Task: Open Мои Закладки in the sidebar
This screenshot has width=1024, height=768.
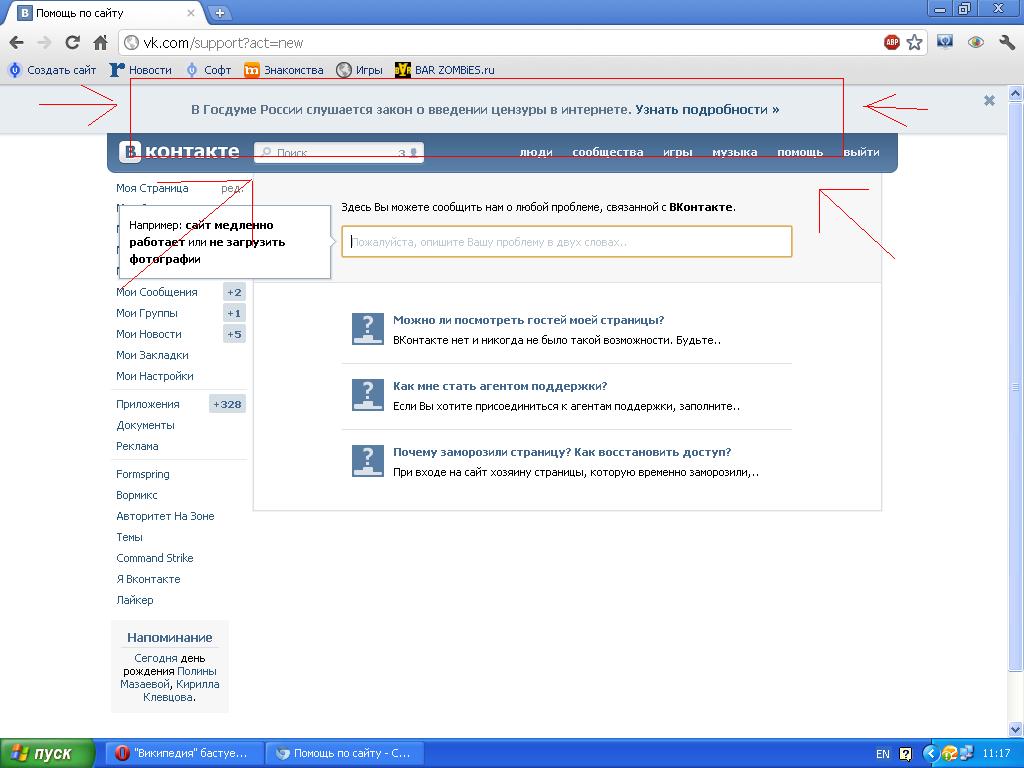Action: coord(152,355)
